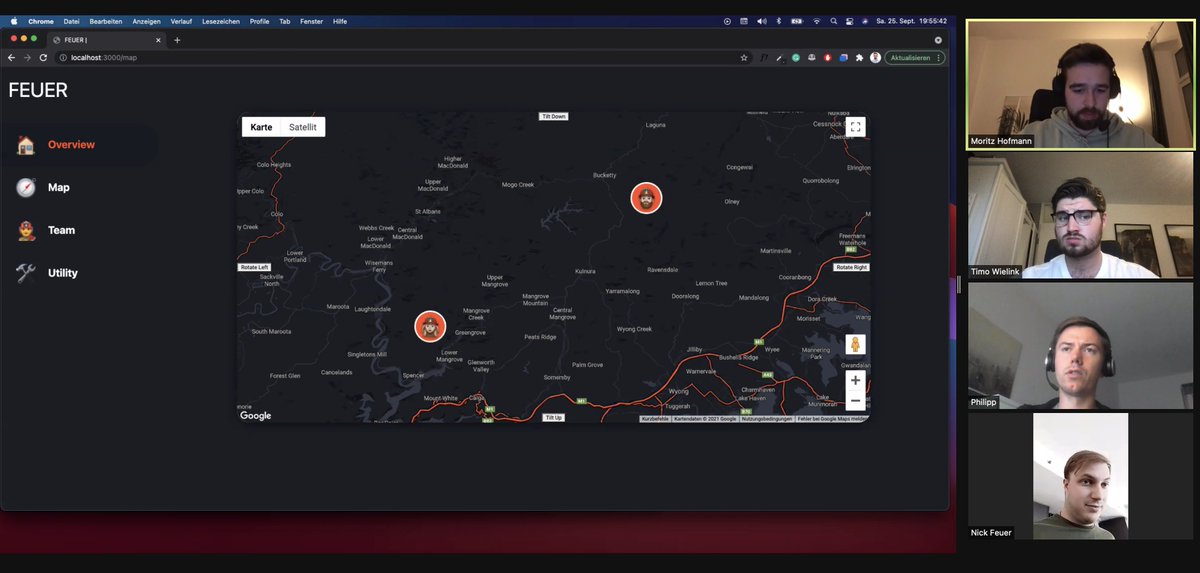Go back in browser history

[12, 58]
